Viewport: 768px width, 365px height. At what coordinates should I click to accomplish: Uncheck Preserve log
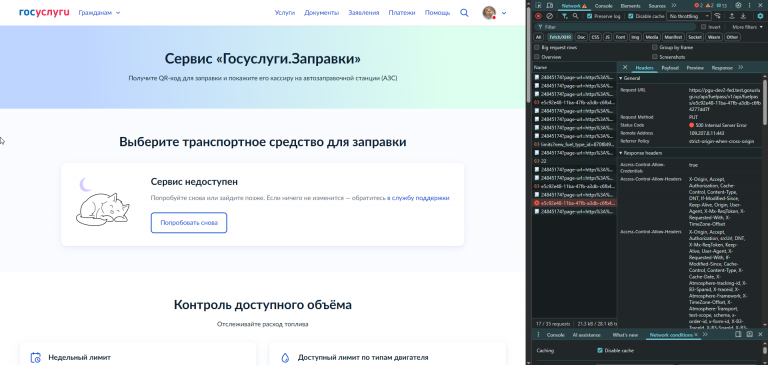[590, 16]
